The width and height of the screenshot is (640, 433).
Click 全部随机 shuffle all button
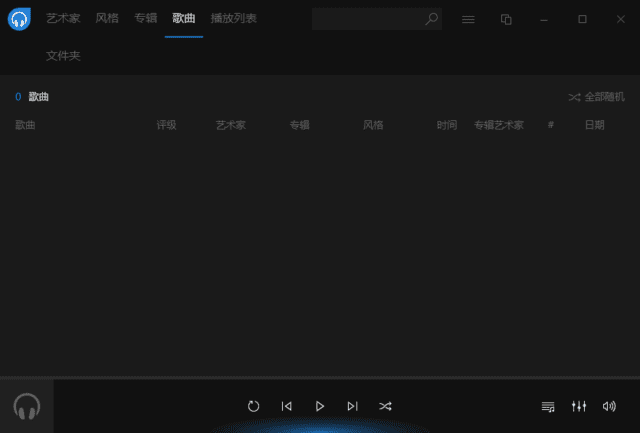point(597,97)
